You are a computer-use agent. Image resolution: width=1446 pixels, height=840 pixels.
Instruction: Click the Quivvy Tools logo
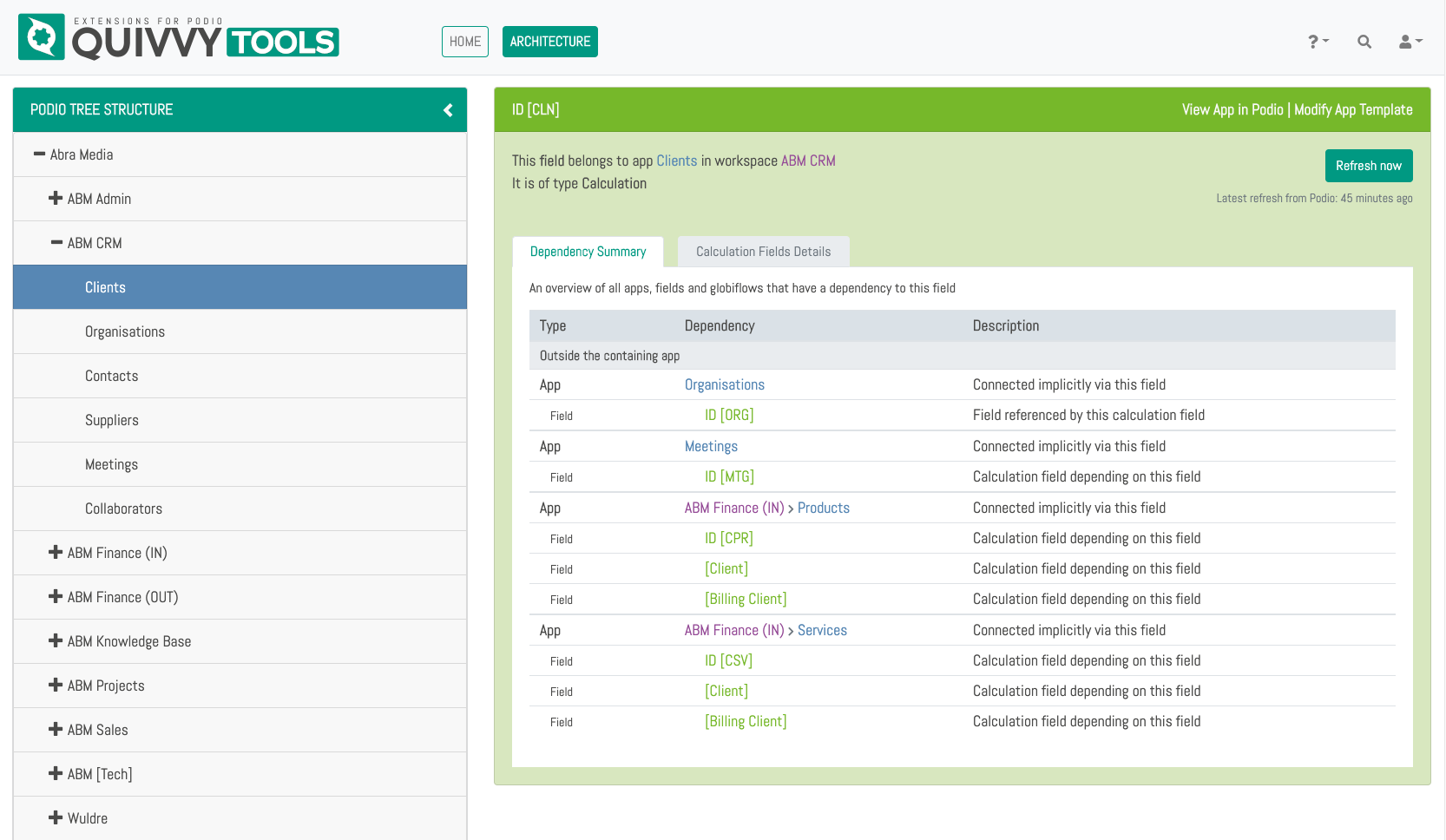(179, 37)
